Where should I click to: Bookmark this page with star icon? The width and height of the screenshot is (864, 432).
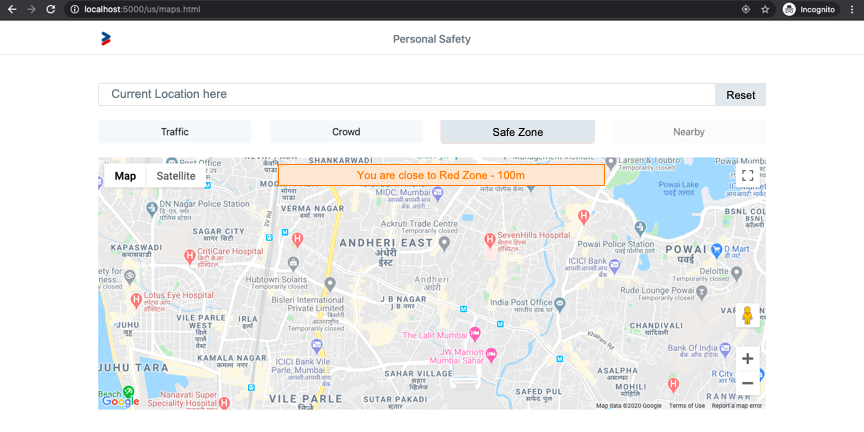coord(765,9)
